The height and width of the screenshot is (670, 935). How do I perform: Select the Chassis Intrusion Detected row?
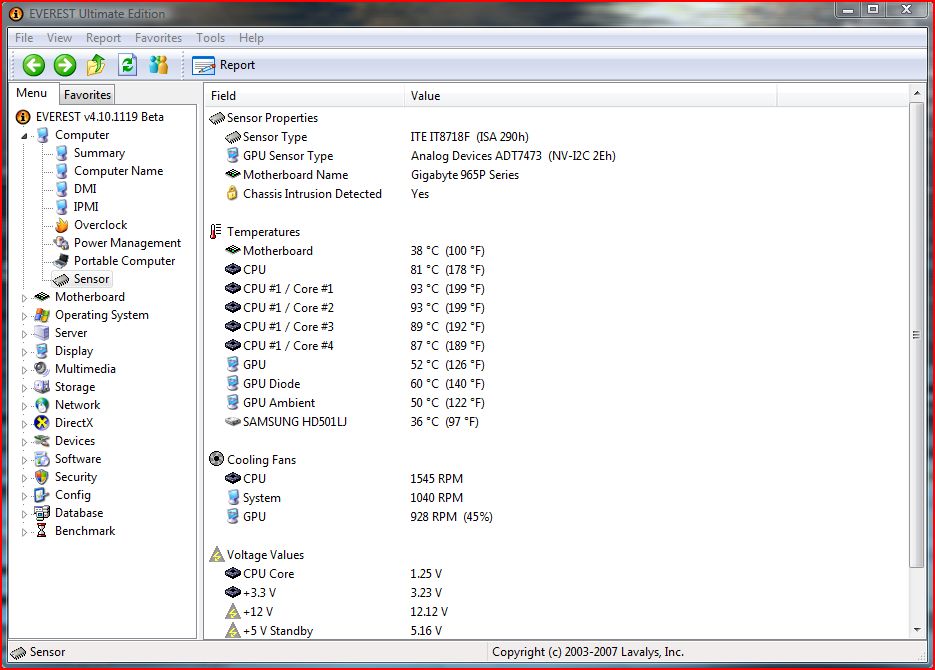point(557,194)
